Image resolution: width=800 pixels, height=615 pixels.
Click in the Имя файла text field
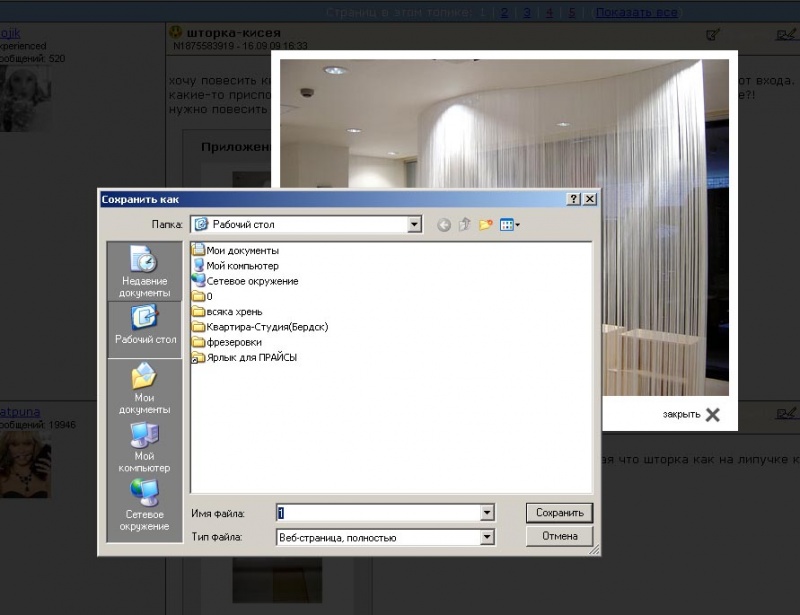[378, 513]
